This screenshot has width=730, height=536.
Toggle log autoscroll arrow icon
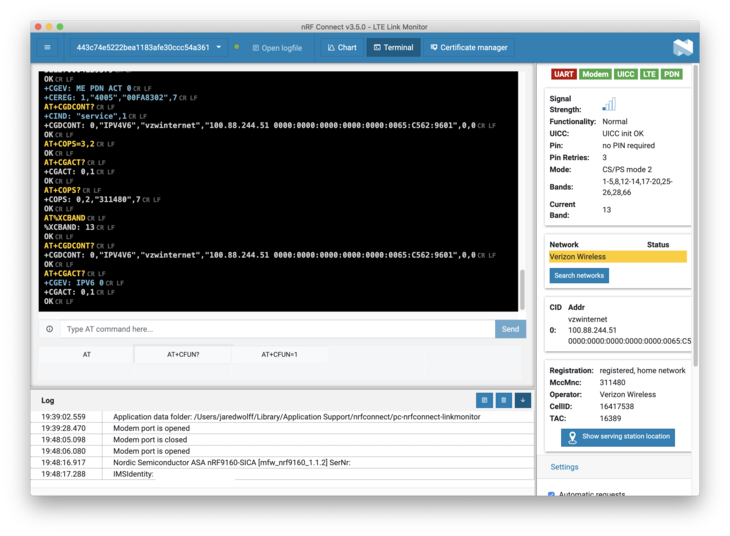click(522, 400)
